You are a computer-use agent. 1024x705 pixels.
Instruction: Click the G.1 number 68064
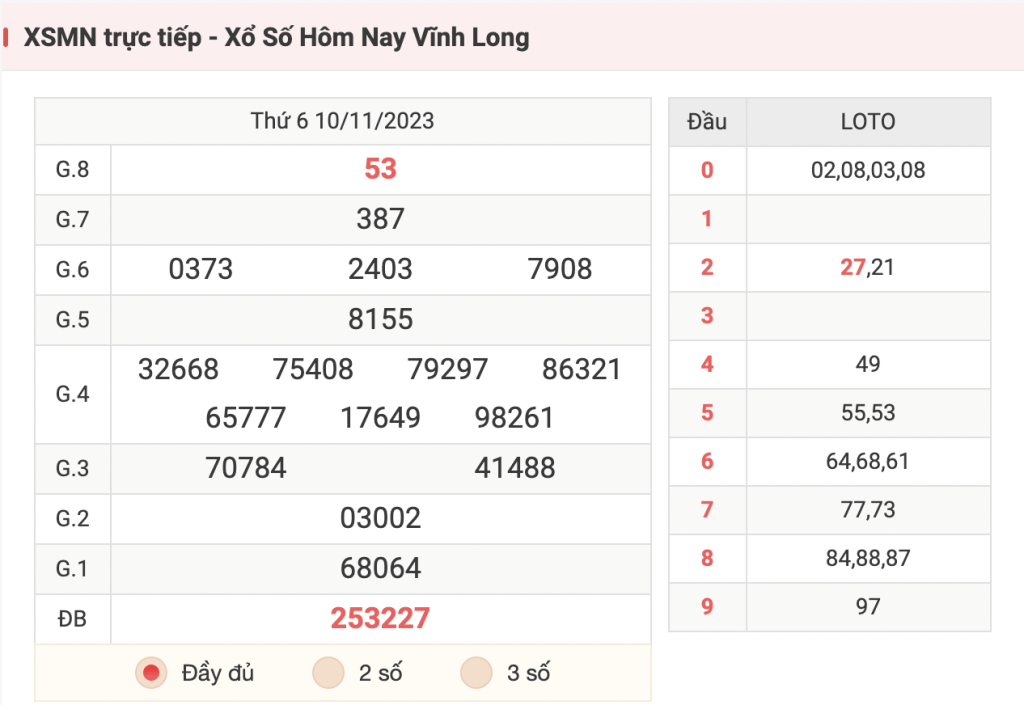point(380,568)
